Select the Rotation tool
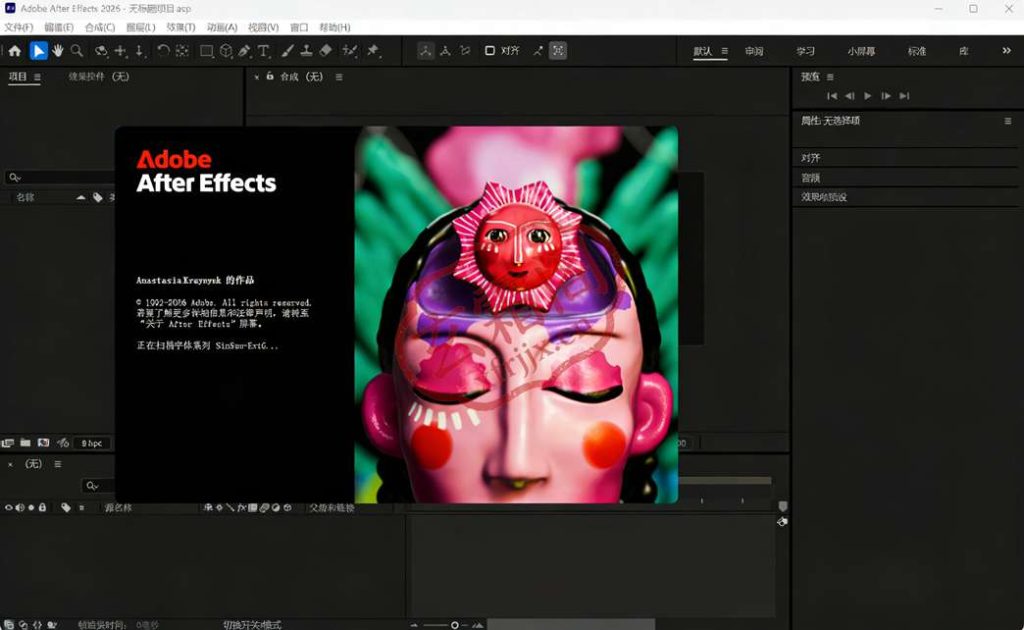 (x=163, y=51)
